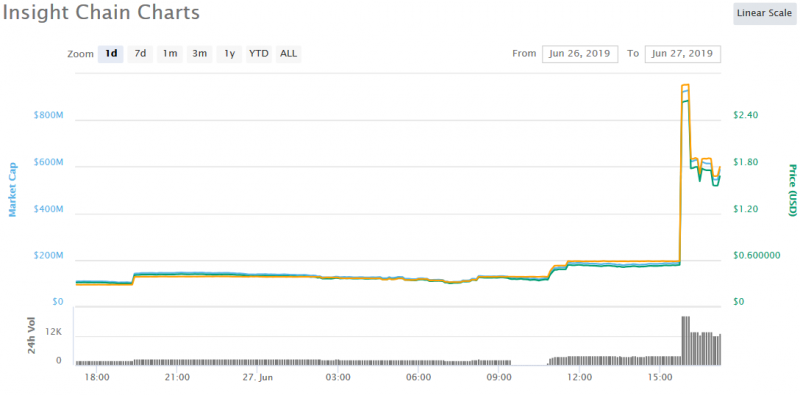Click the 21:00 time axis label
Image resolution: width=800 pixels, height=395 pixels.
pos(177,378)
